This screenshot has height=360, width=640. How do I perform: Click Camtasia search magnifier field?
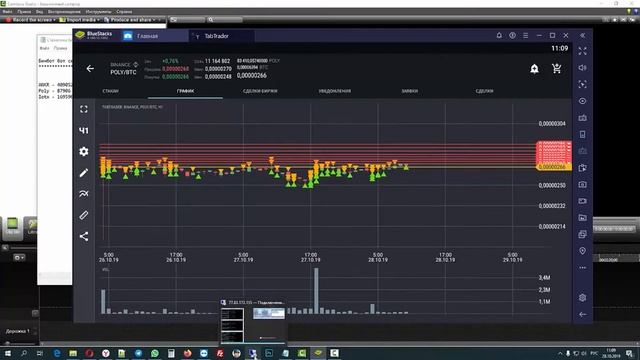tap(224, 19)
